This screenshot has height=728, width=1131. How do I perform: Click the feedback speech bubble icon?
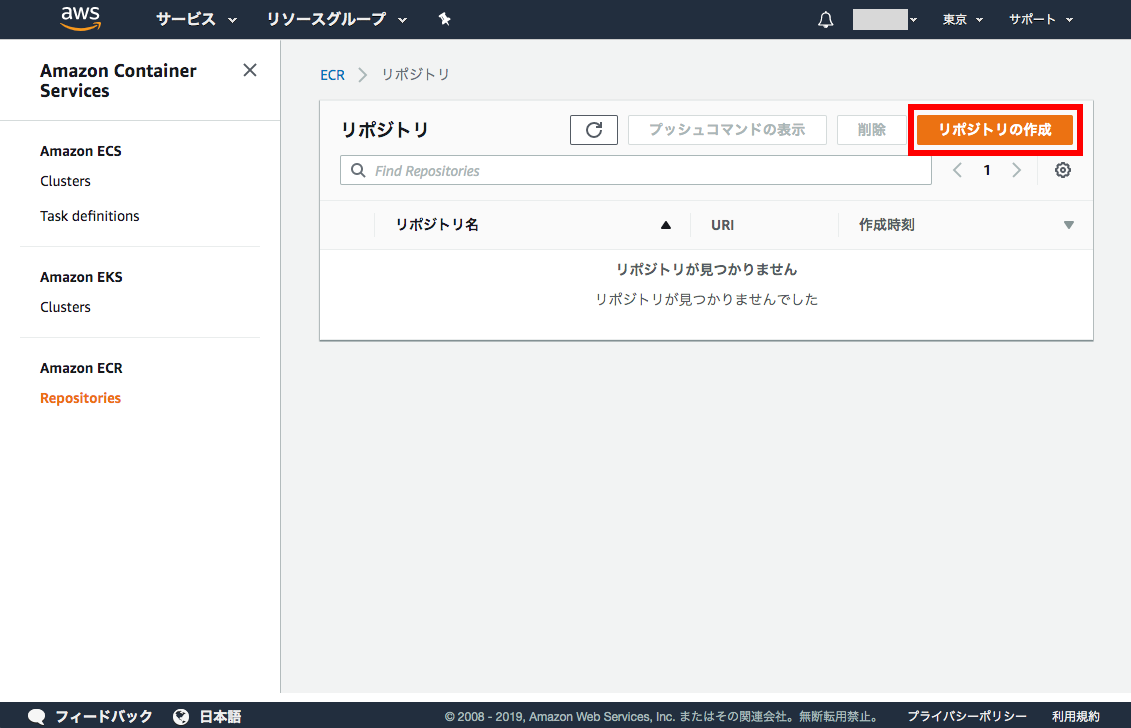[x=37, y=716]
